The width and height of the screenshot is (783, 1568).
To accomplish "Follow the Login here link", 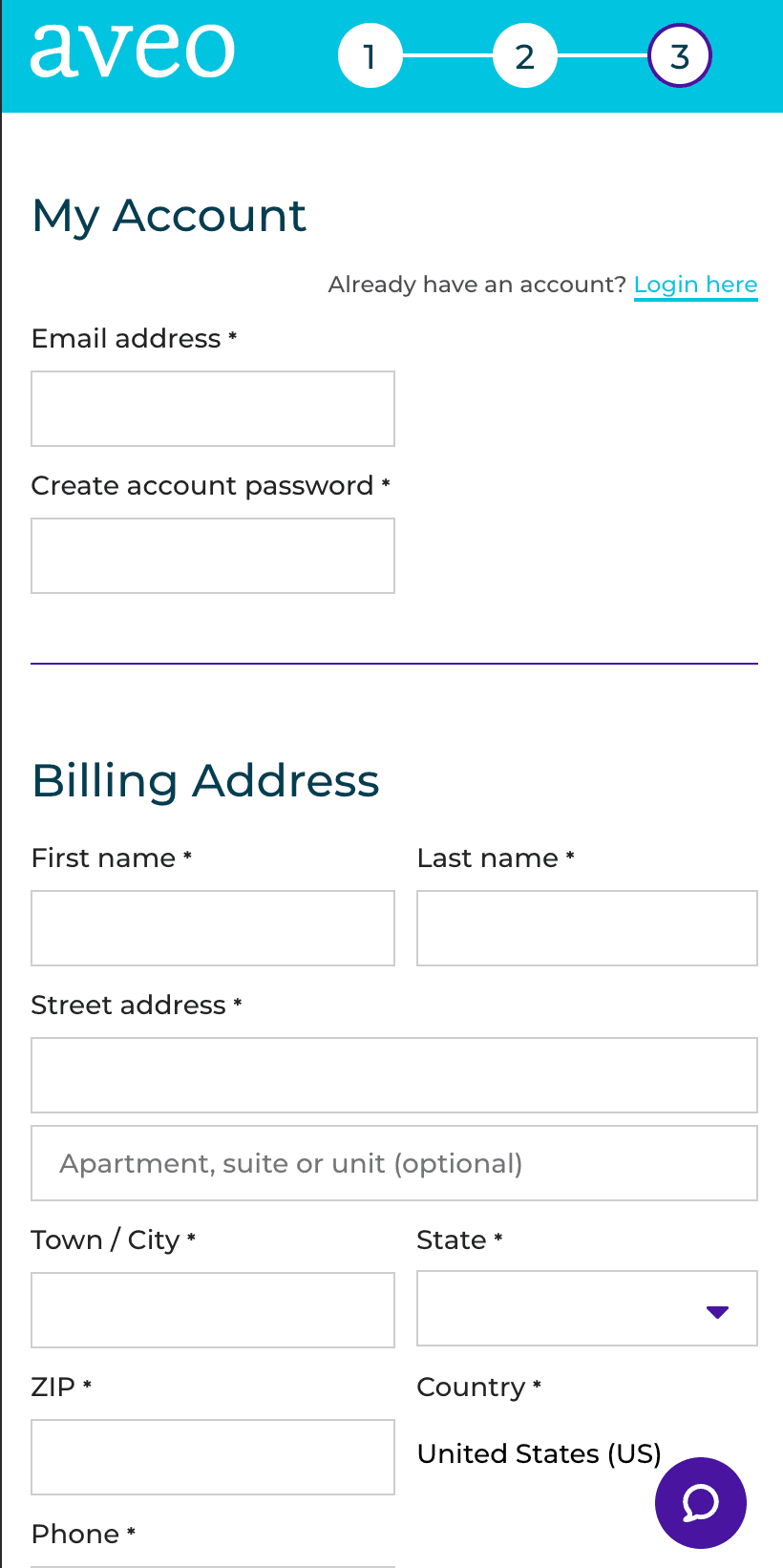I will [x=695, y=285].
